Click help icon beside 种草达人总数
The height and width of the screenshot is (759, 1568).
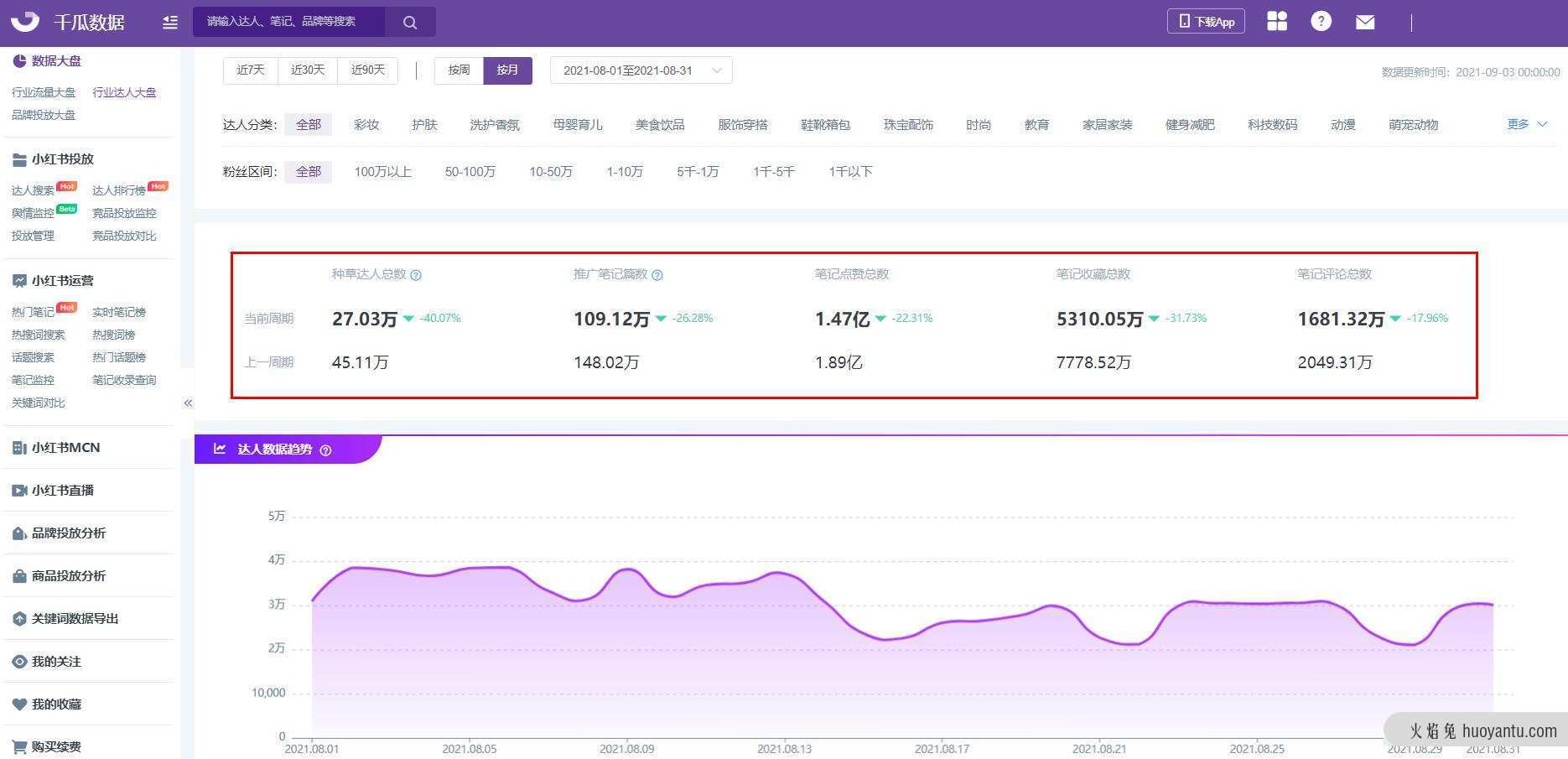pyautogui.click(x=416, y=275)
